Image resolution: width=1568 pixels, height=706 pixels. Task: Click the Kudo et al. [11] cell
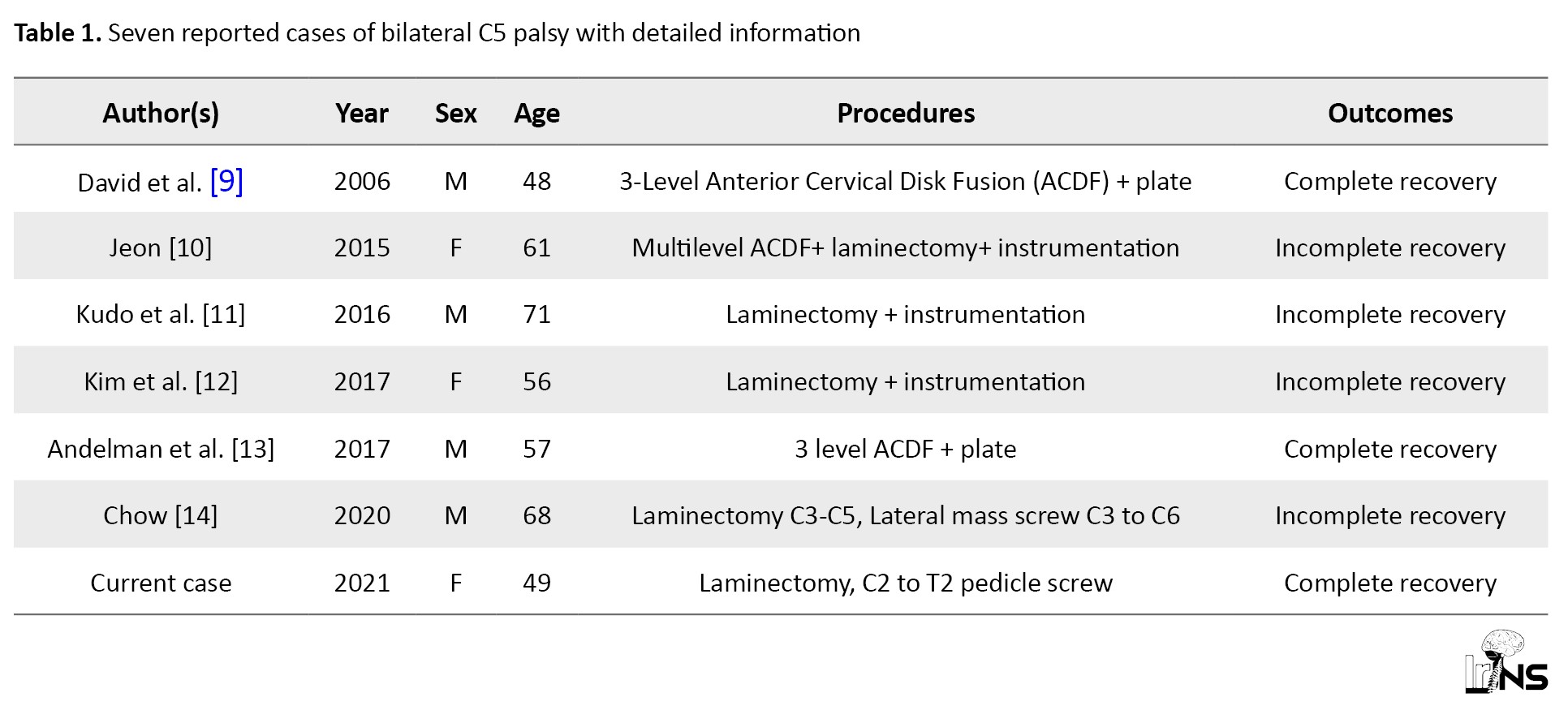pos(161,314)
